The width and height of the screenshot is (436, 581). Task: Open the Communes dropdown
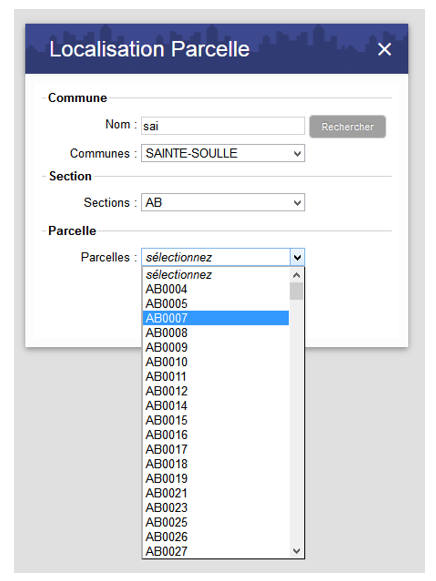[x=223, y=153]
